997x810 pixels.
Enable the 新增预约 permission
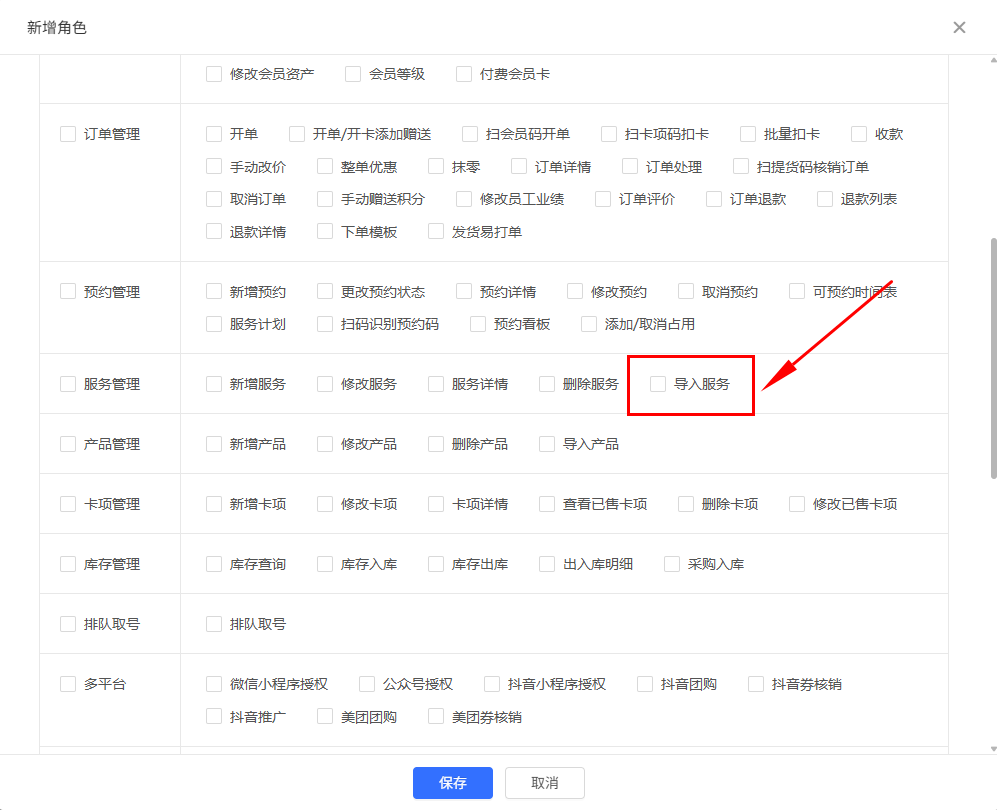(214, 292)
